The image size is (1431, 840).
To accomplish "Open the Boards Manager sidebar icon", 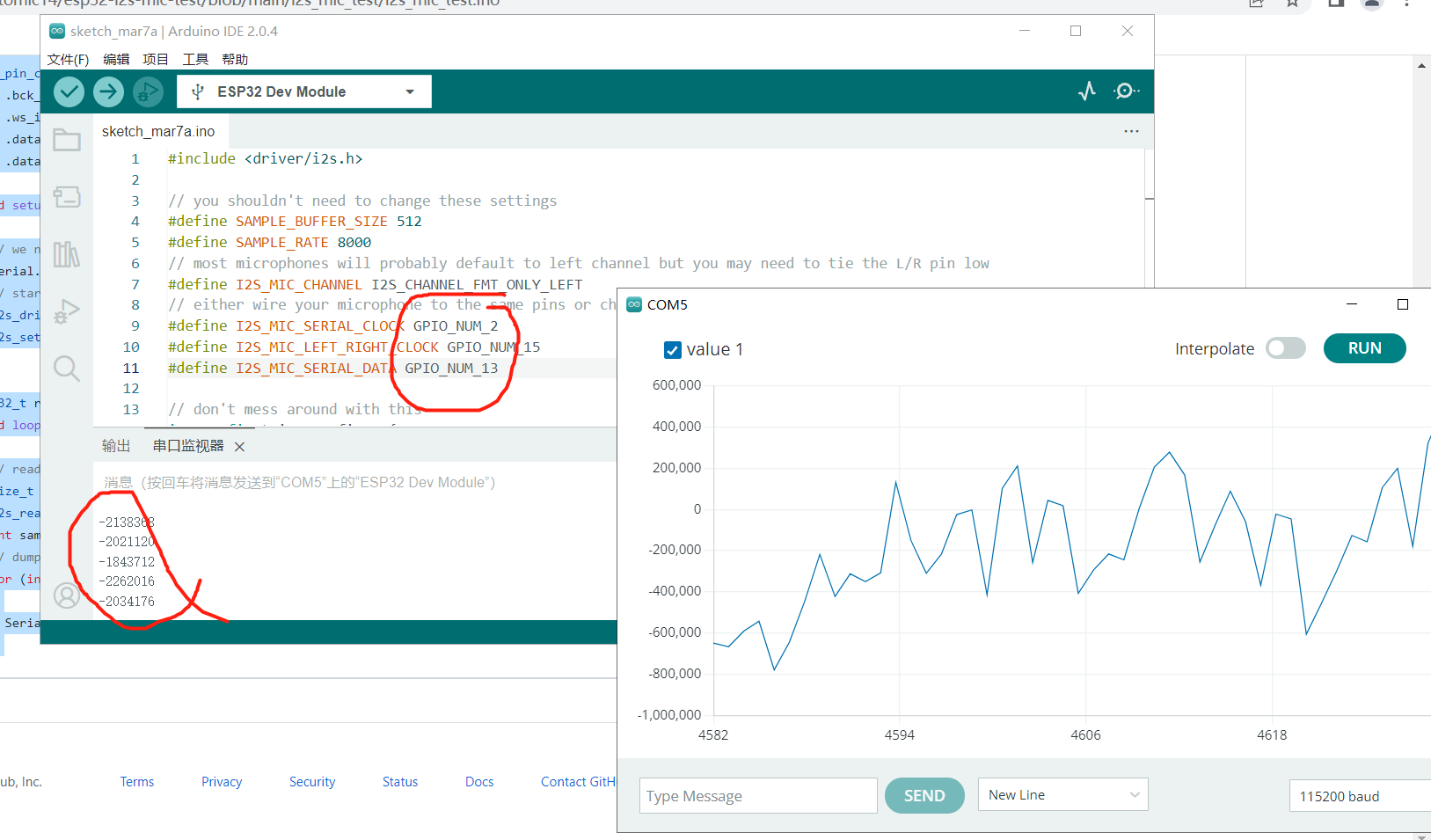I will [x=67, y=197].
